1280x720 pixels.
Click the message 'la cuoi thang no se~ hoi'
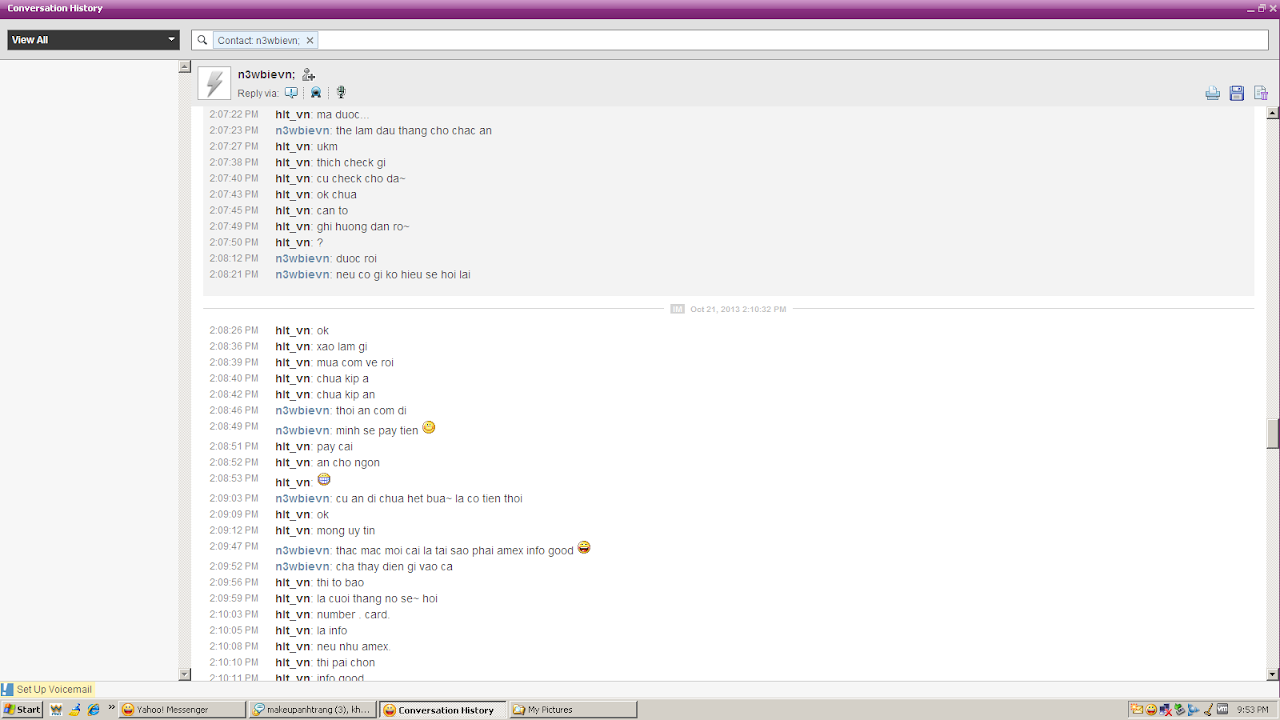377,598
